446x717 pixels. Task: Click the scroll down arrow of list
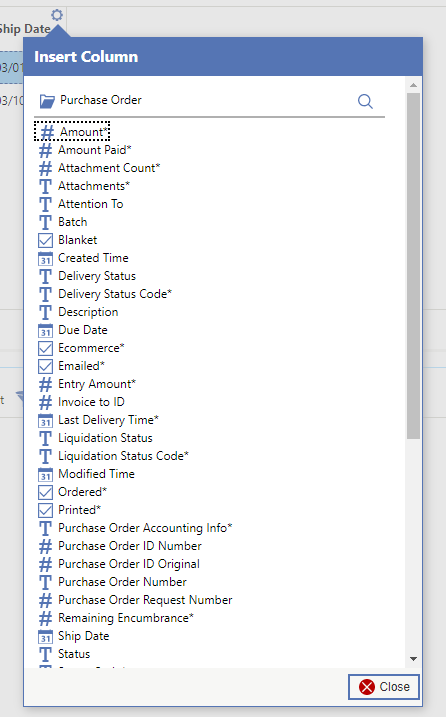(x=414, y=659)
